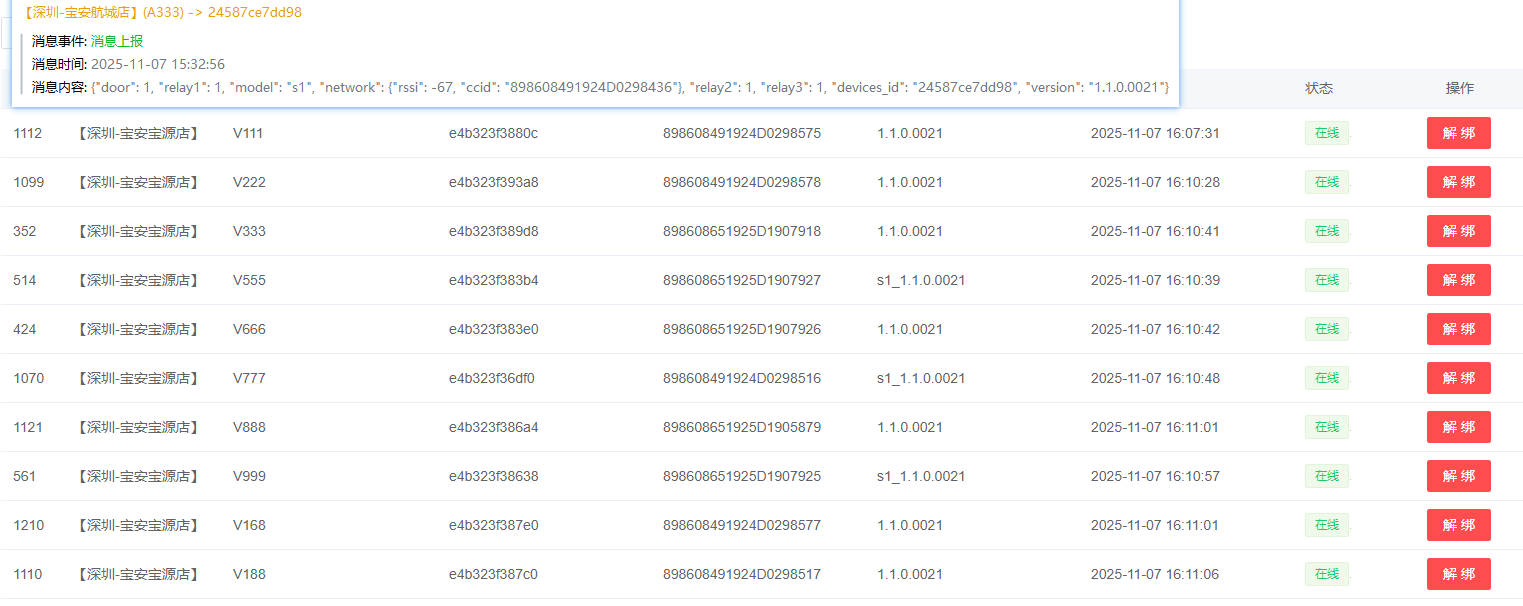This screenshot has height=606, width=1523.
Task: Select ID 1112 in first table row
Action: pyautogui.click(x=28, y=133)
